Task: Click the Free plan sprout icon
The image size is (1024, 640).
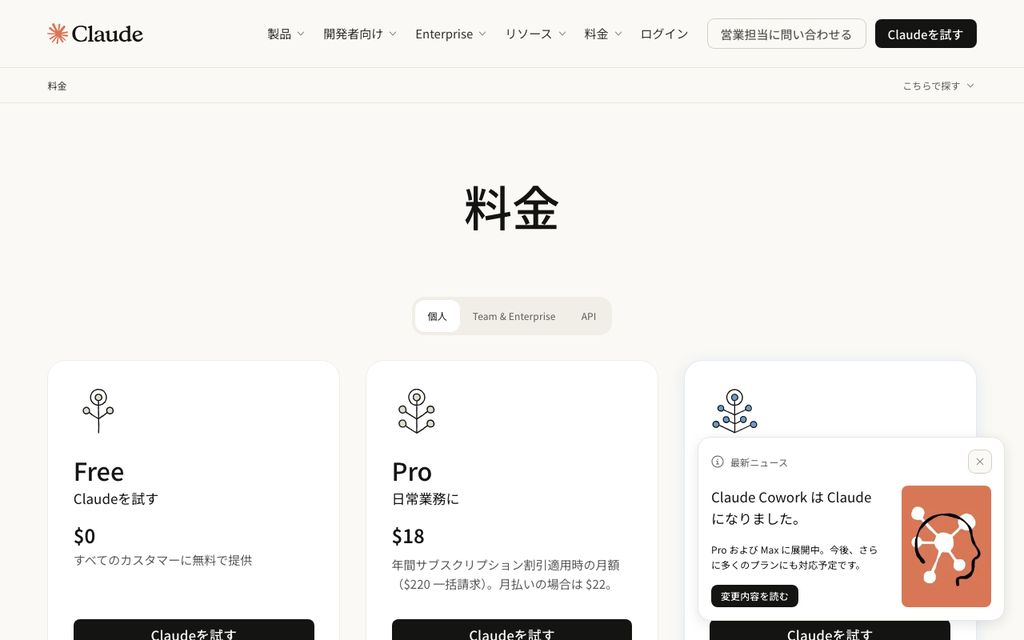Action: click(99, 411)
